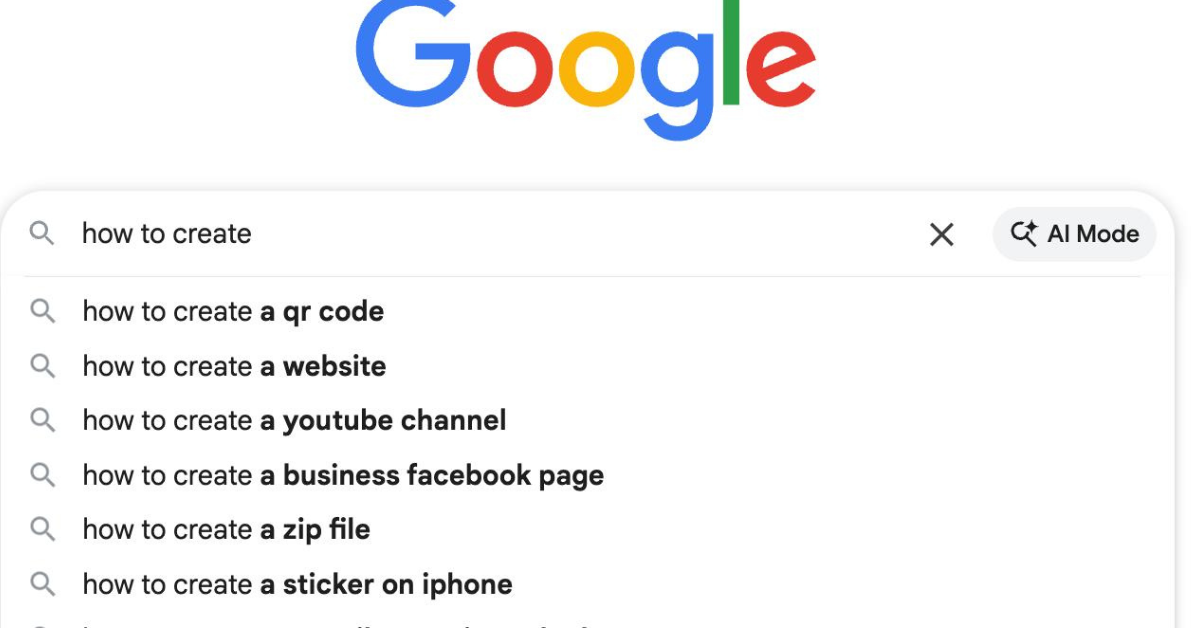Select the 'how to create a zip file' suggestion
Viewport: 1200px width, 628px height.
click(x=225, y=529)
